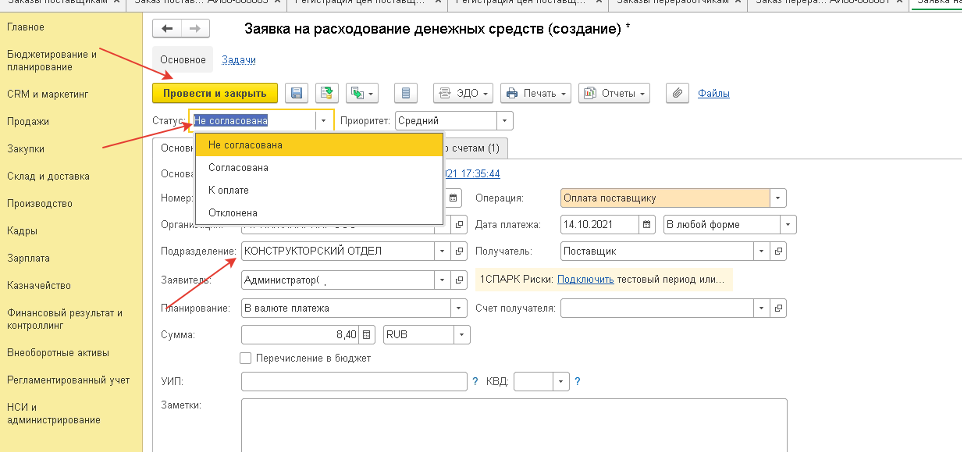Open the ЭДО menu button
Screen dimensions: 962x452
click(x=464, y=93)
